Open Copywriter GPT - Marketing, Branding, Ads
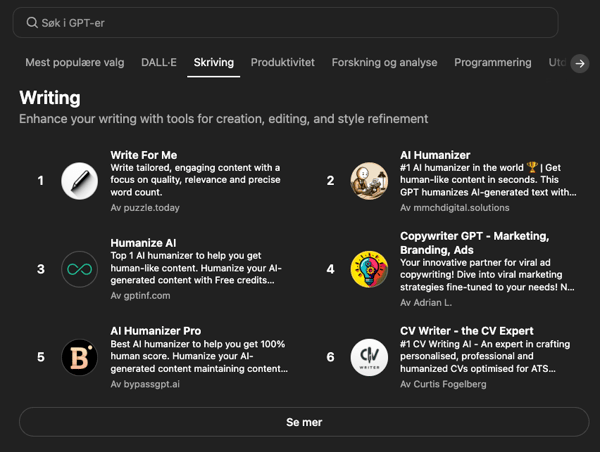Image resolution: width=600 pixels, height=452 pixels. pos(474,243)
